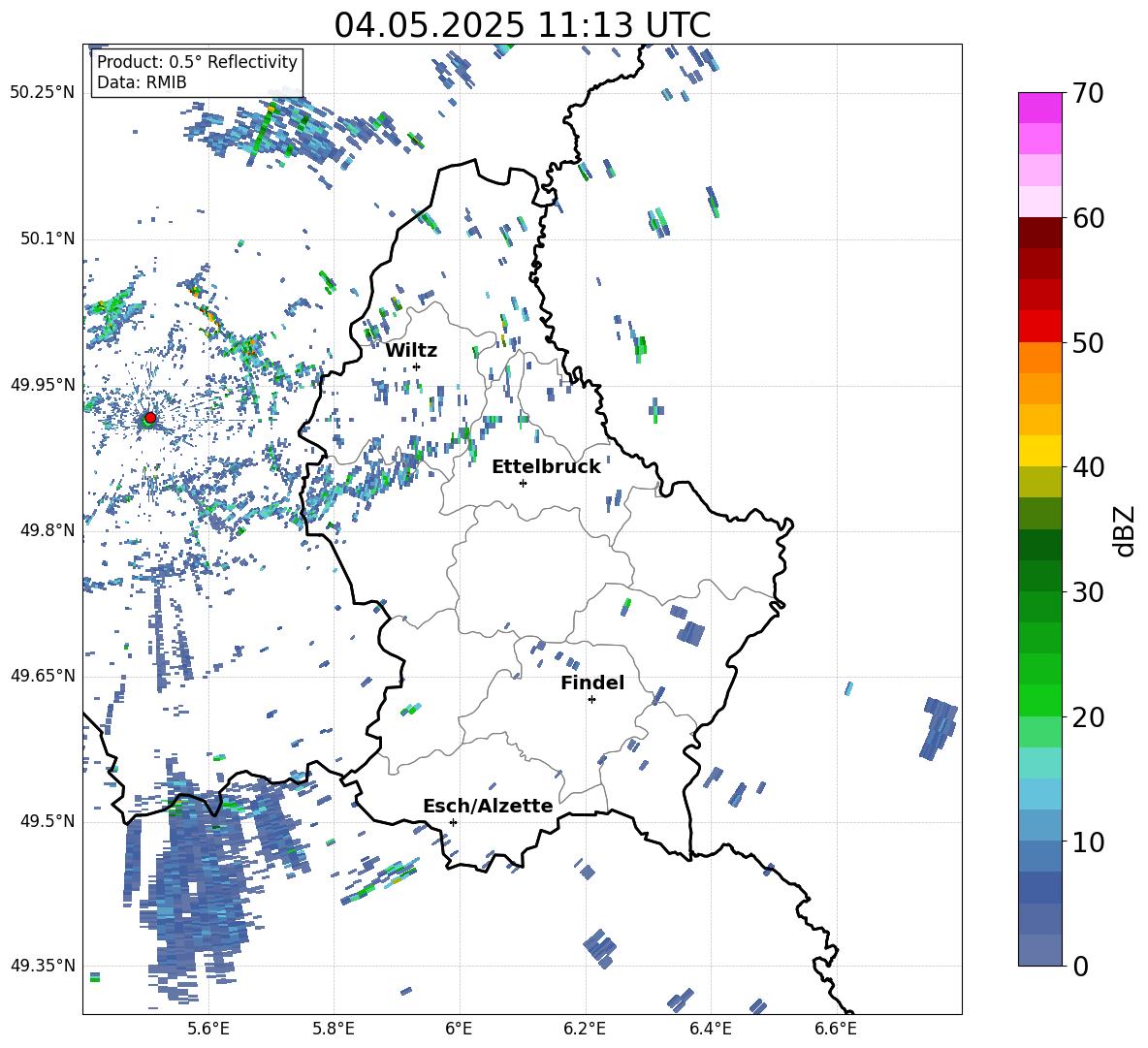Click the 49.65°N latitude label

click(43, 675)
